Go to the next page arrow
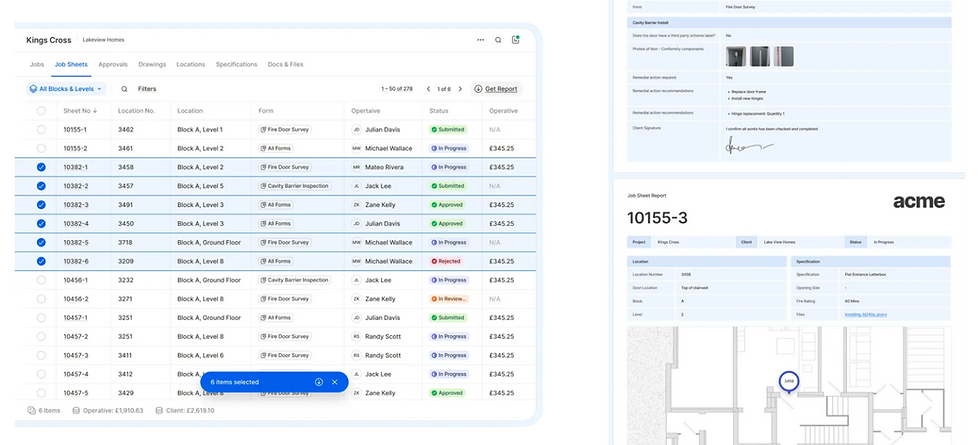The image size is (980, 445). click(461, 89)
